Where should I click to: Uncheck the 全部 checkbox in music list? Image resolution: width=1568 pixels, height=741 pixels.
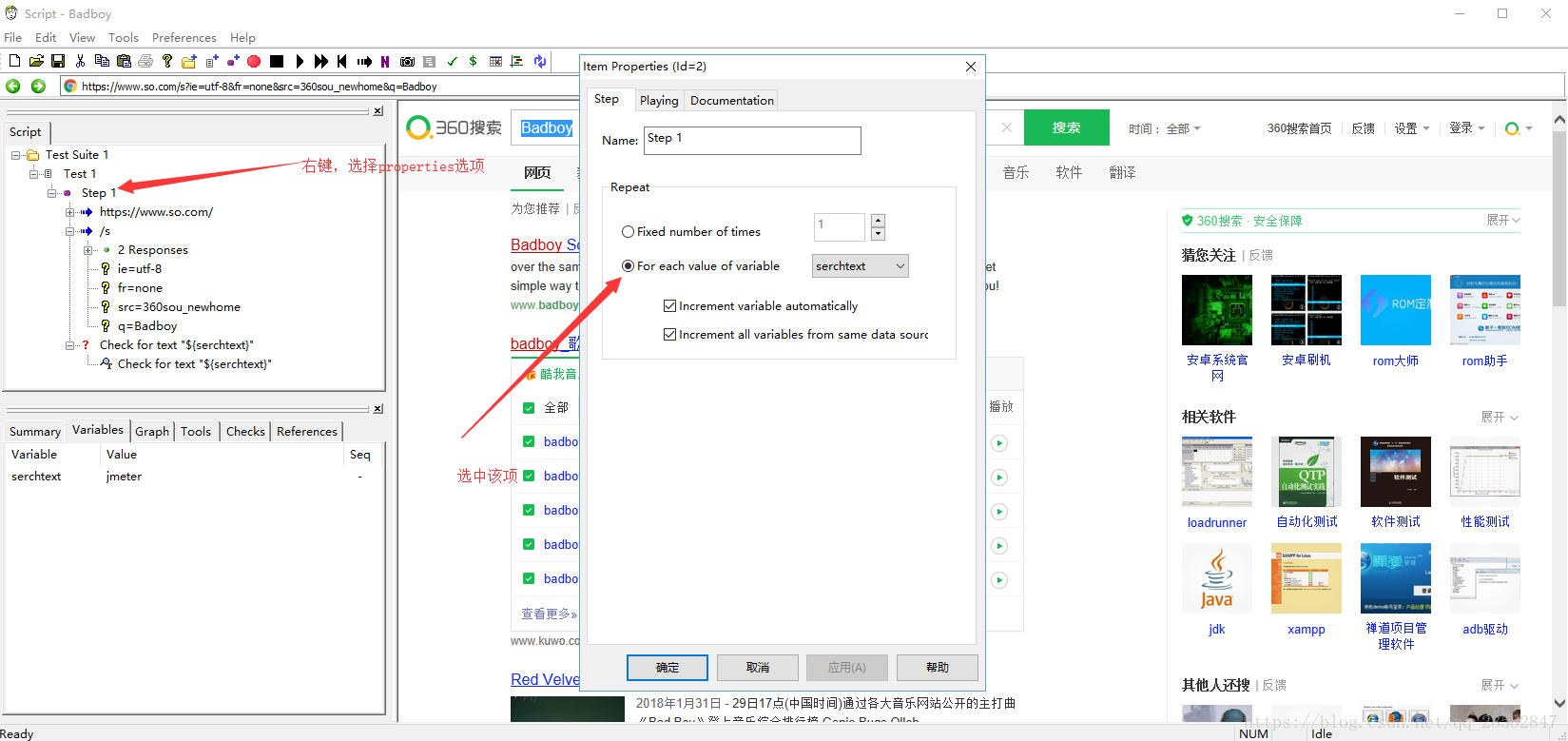click(x=529, y=408)
